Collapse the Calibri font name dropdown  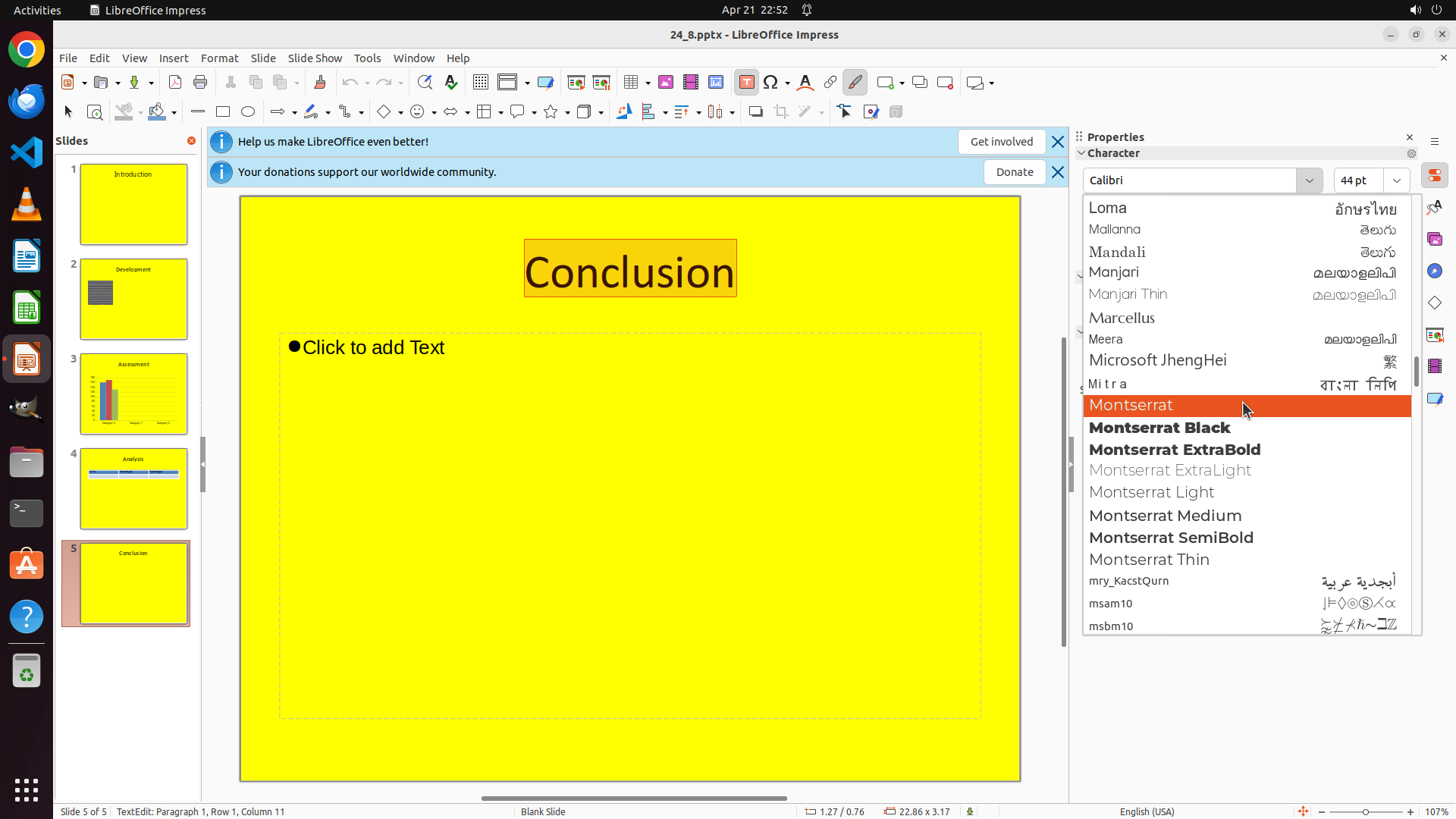[x=1309, y=180]
